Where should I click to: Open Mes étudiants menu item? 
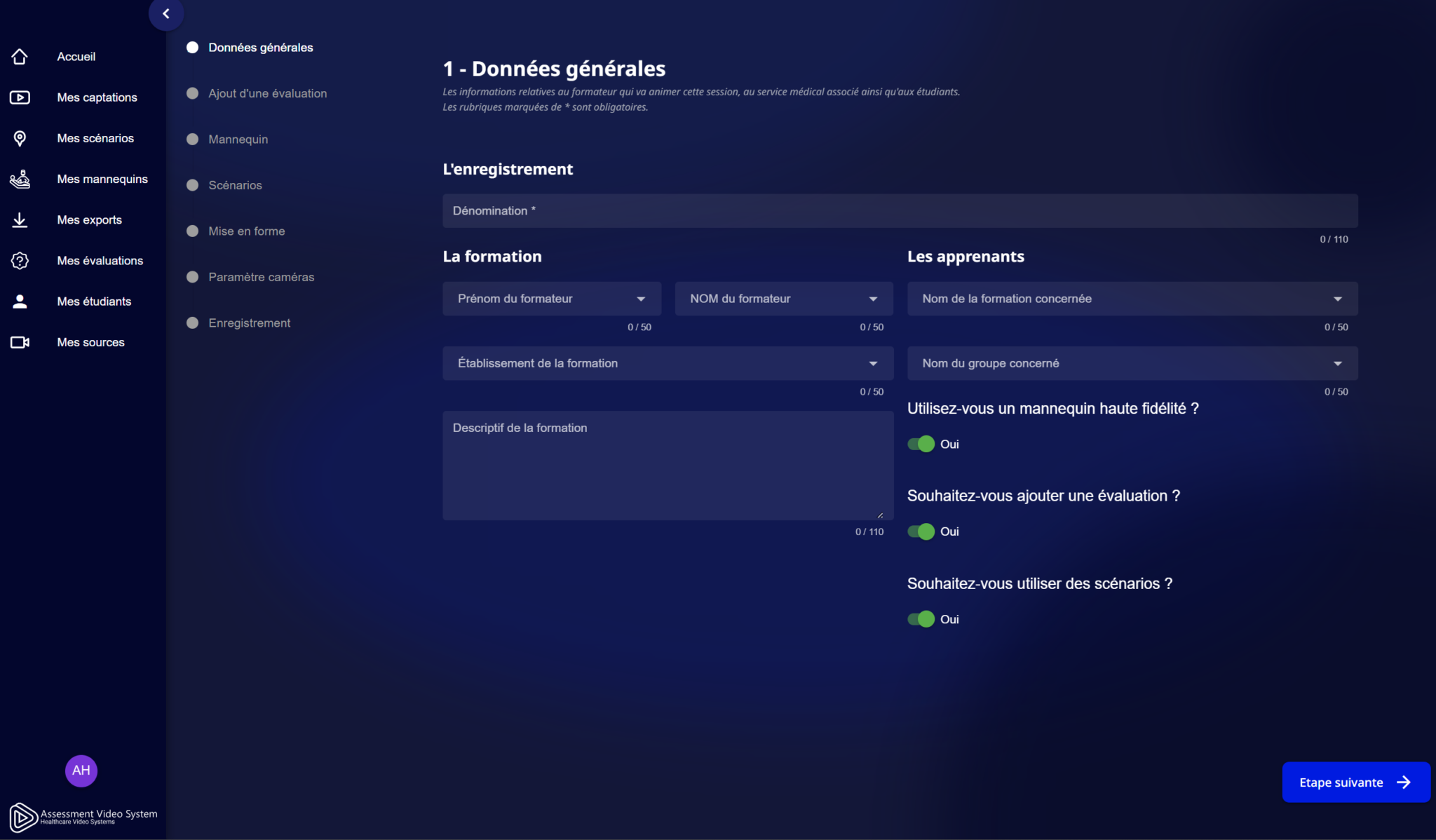coord(95,302)
